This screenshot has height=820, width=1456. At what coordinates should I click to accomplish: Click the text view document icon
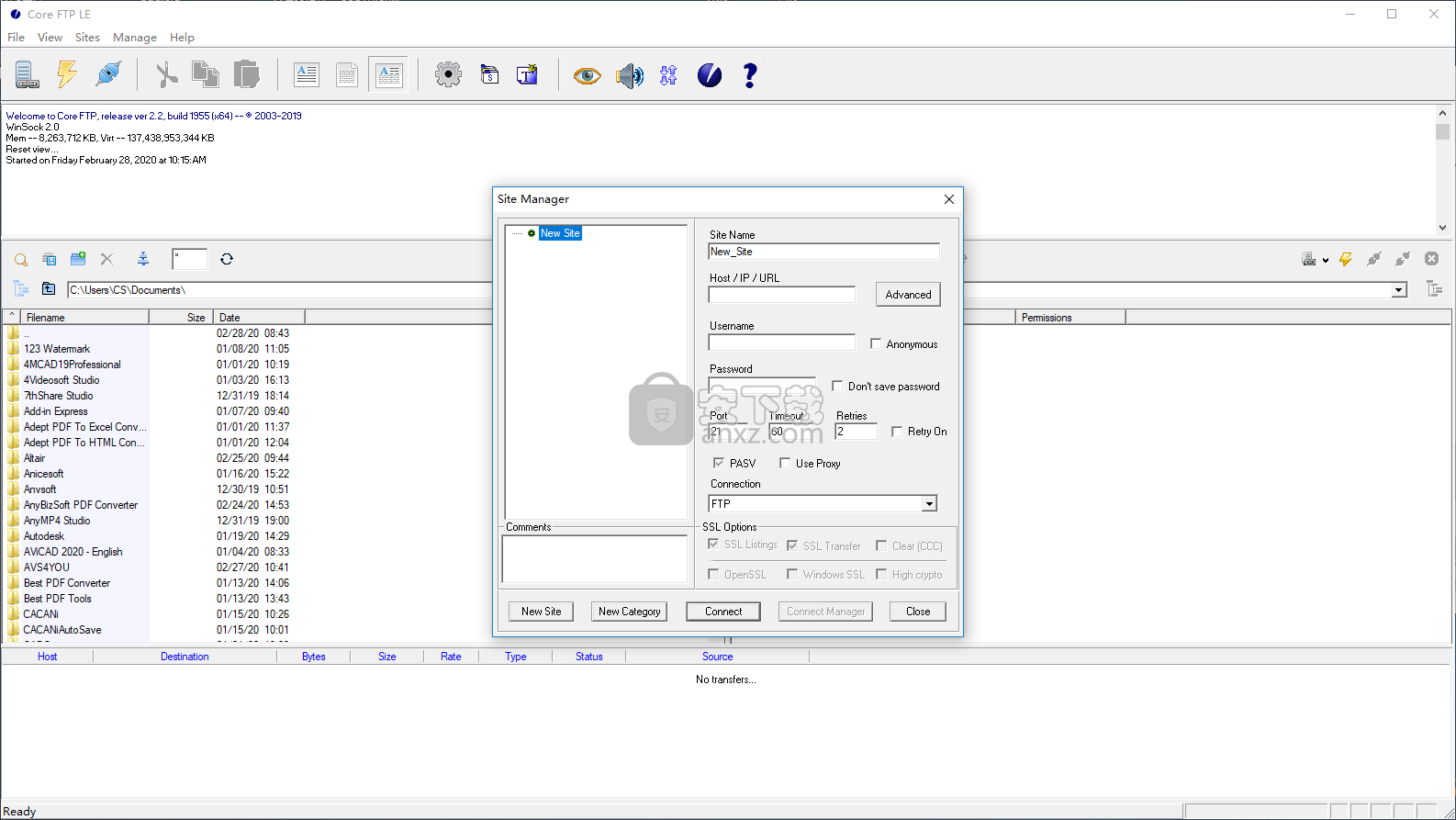click(x=307, y=74)
